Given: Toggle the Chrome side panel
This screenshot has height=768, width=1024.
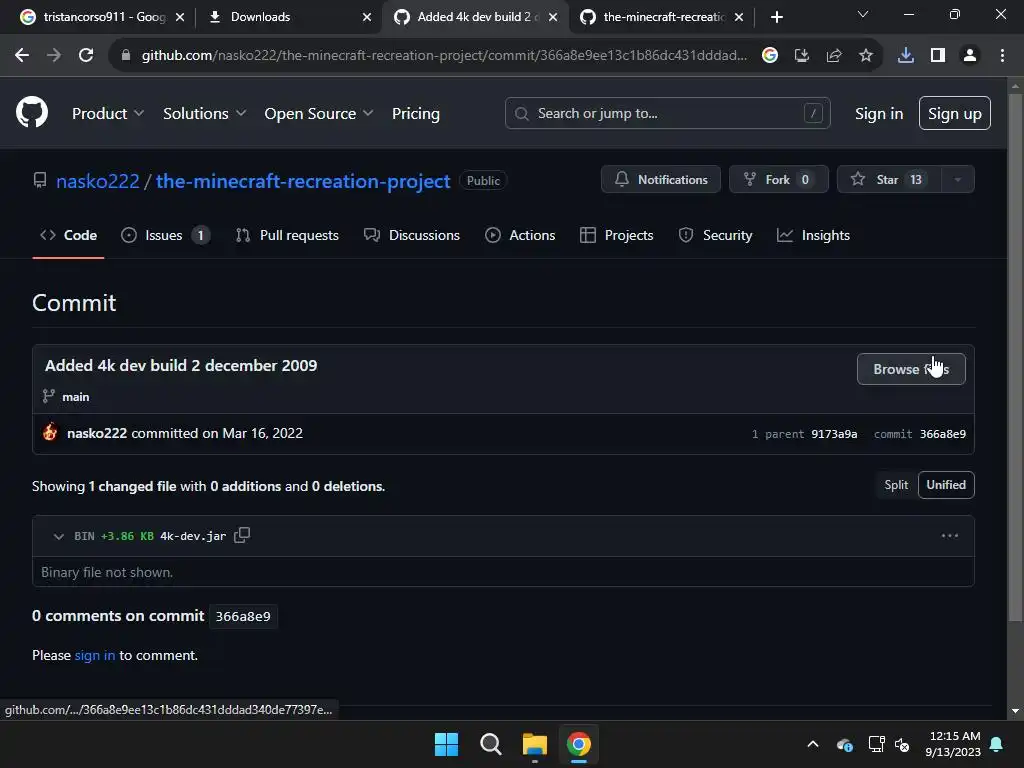Looking at the screenshot, I should [938, 56].
